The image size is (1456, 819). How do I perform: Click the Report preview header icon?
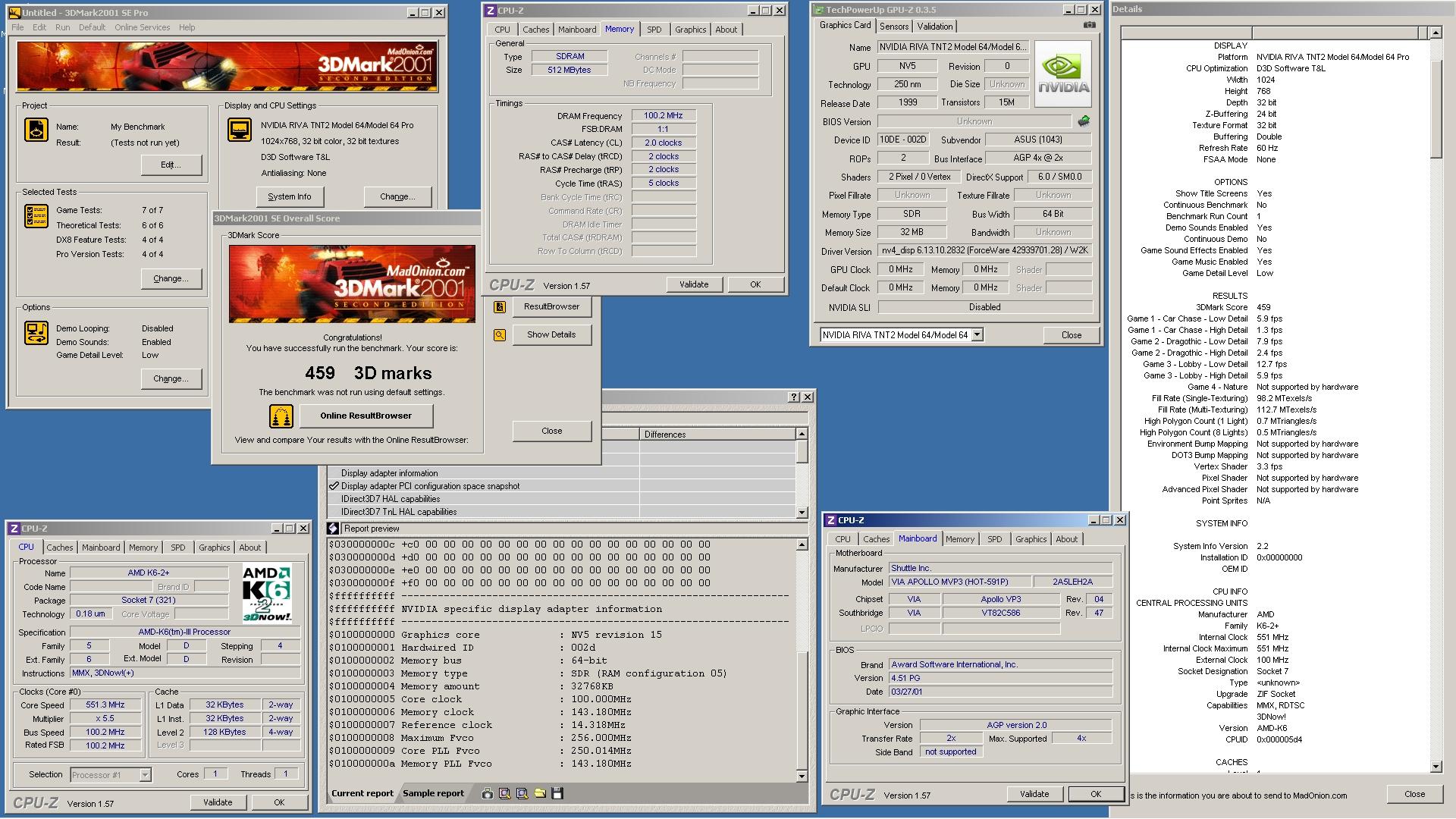333,529
